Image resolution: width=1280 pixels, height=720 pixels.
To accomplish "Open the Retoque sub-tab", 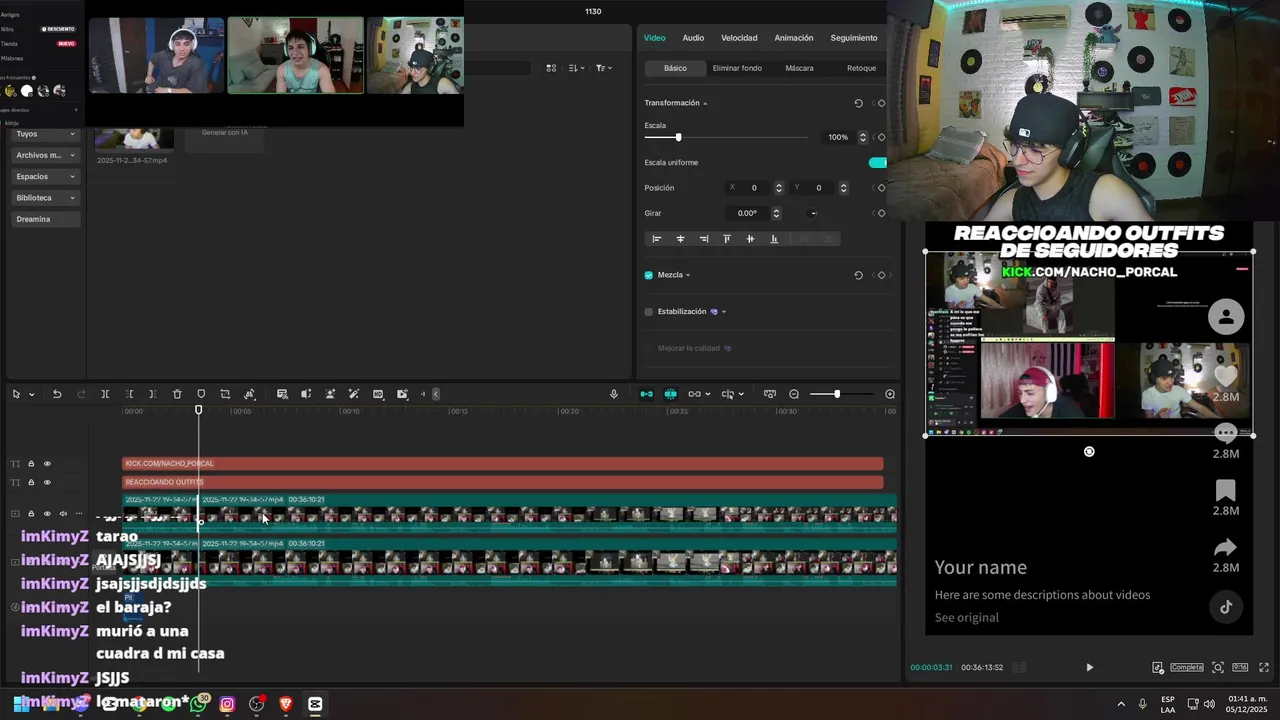I will click(861, 68).
